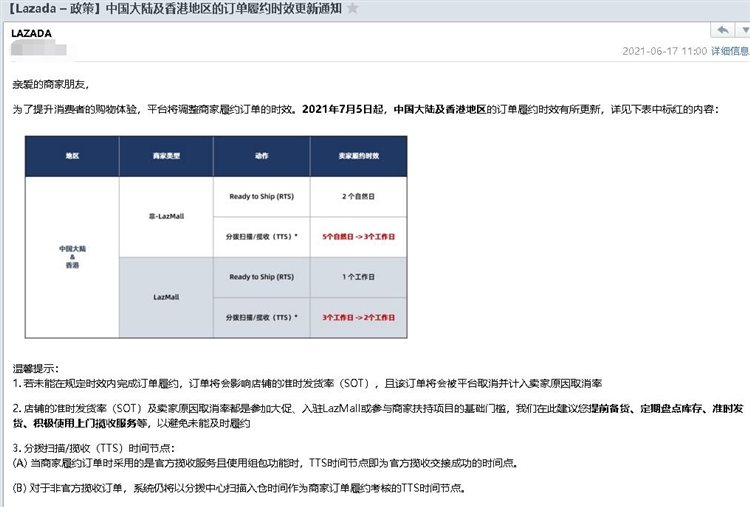Click the red 5个自然日->3个工作日 cell
Viewport: 750px width, 507px height.
(x=359, y=236)
